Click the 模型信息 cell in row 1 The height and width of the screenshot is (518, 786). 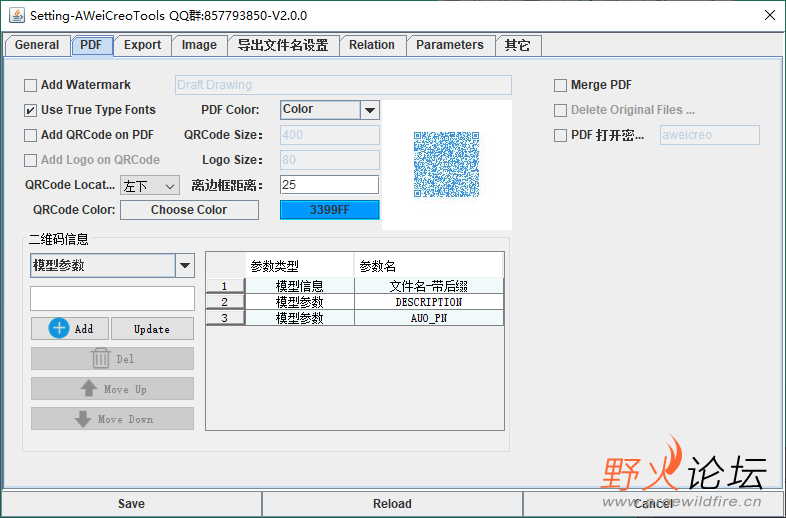pos(300,286)
